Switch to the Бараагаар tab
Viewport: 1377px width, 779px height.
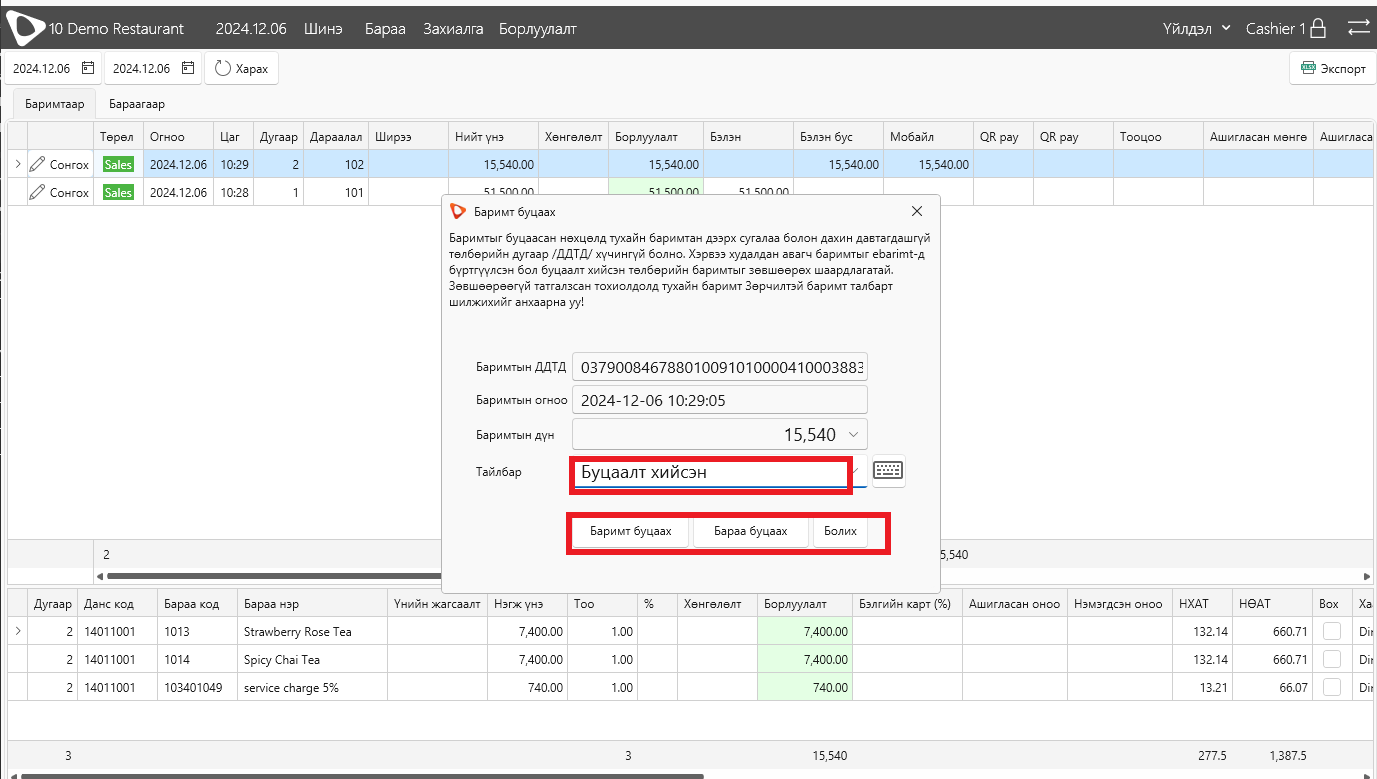(137, 104)
